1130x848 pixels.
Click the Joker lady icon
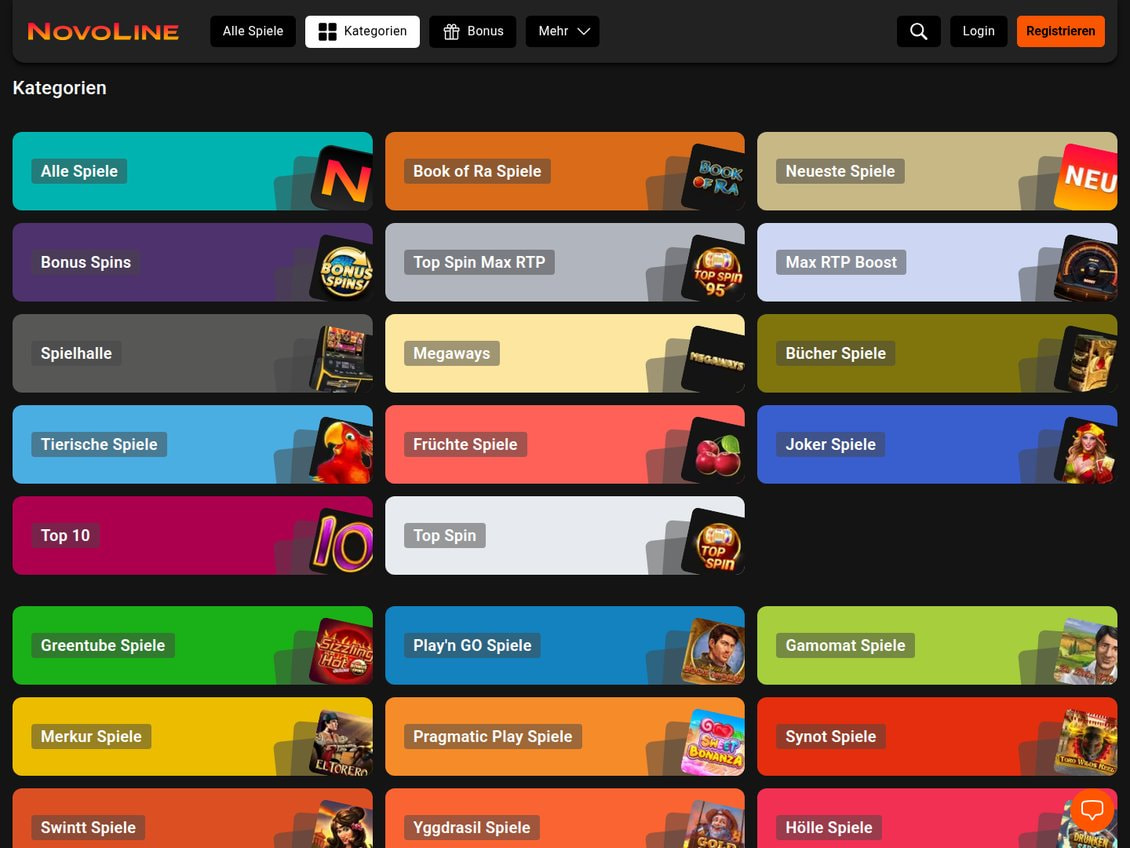point(1086,450)
